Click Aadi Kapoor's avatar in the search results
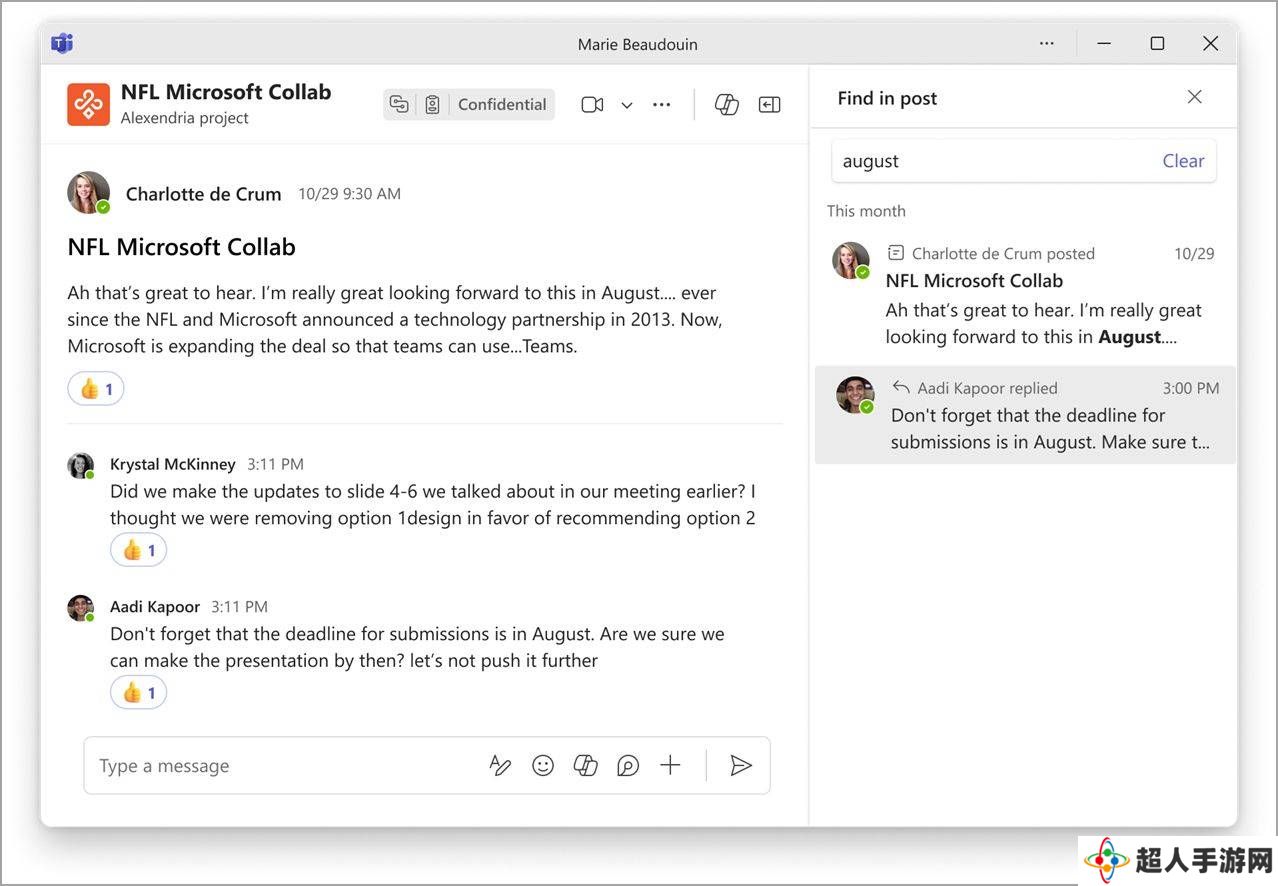1278x886 pixels. 855,395
